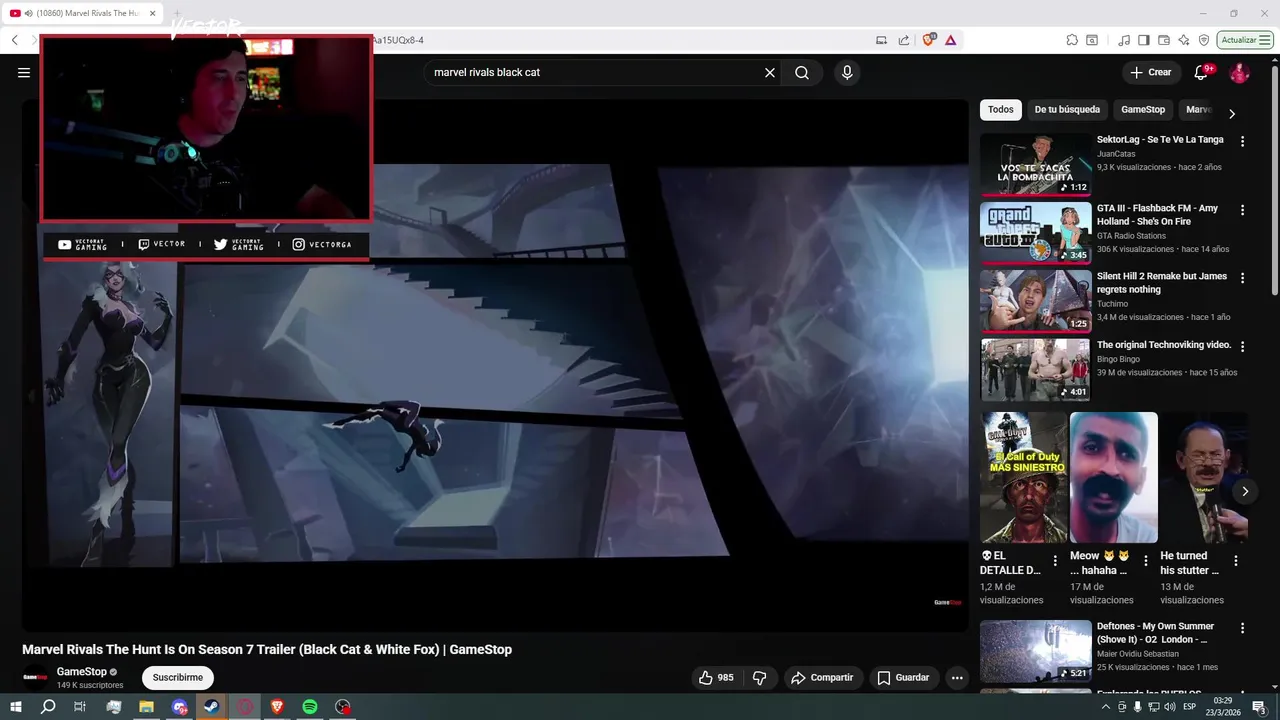Screen dimensions: 1280x720
Task: Click the Compartir share button
Action: pos(822,678)
